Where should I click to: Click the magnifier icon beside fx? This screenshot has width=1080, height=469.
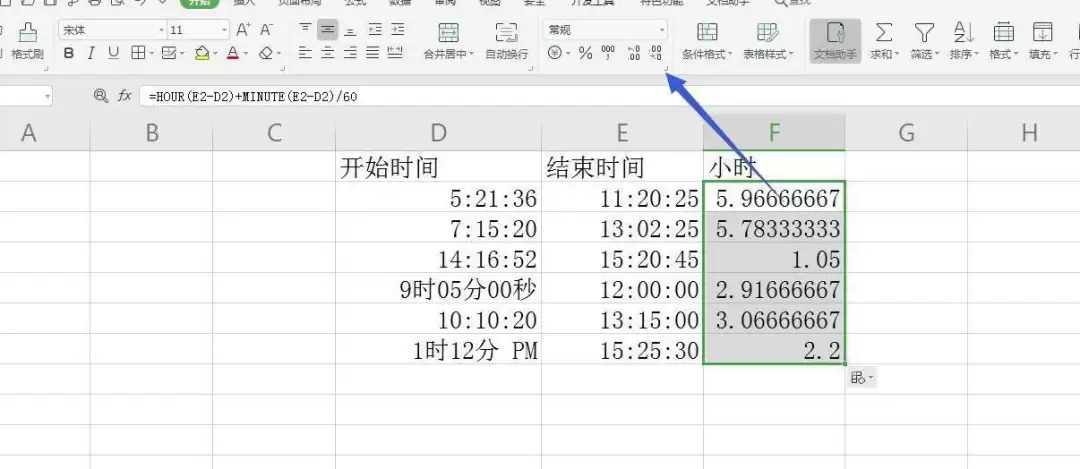tap(101, 96)
